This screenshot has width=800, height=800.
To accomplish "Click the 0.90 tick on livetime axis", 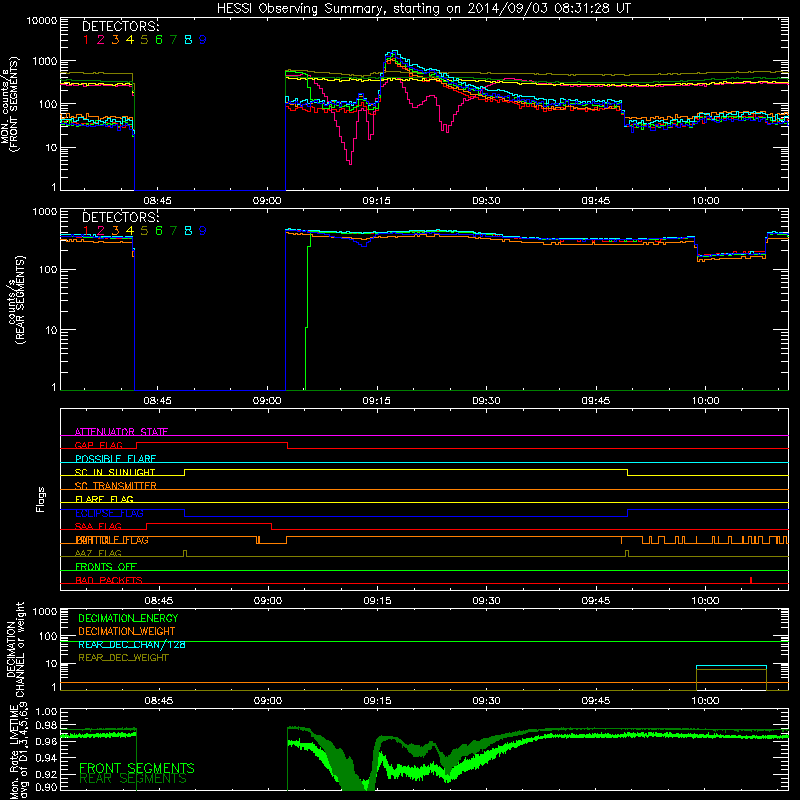I will [46, 787].
